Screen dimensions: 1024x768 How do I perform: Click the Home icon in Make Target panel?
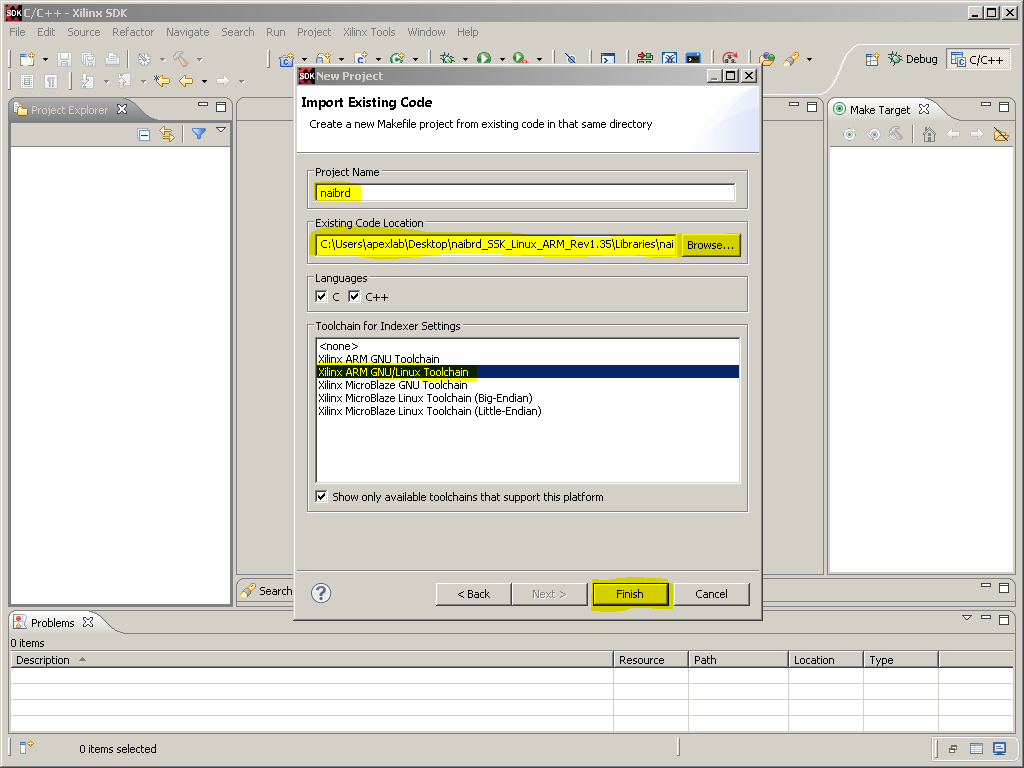click(x=929, y=135)
